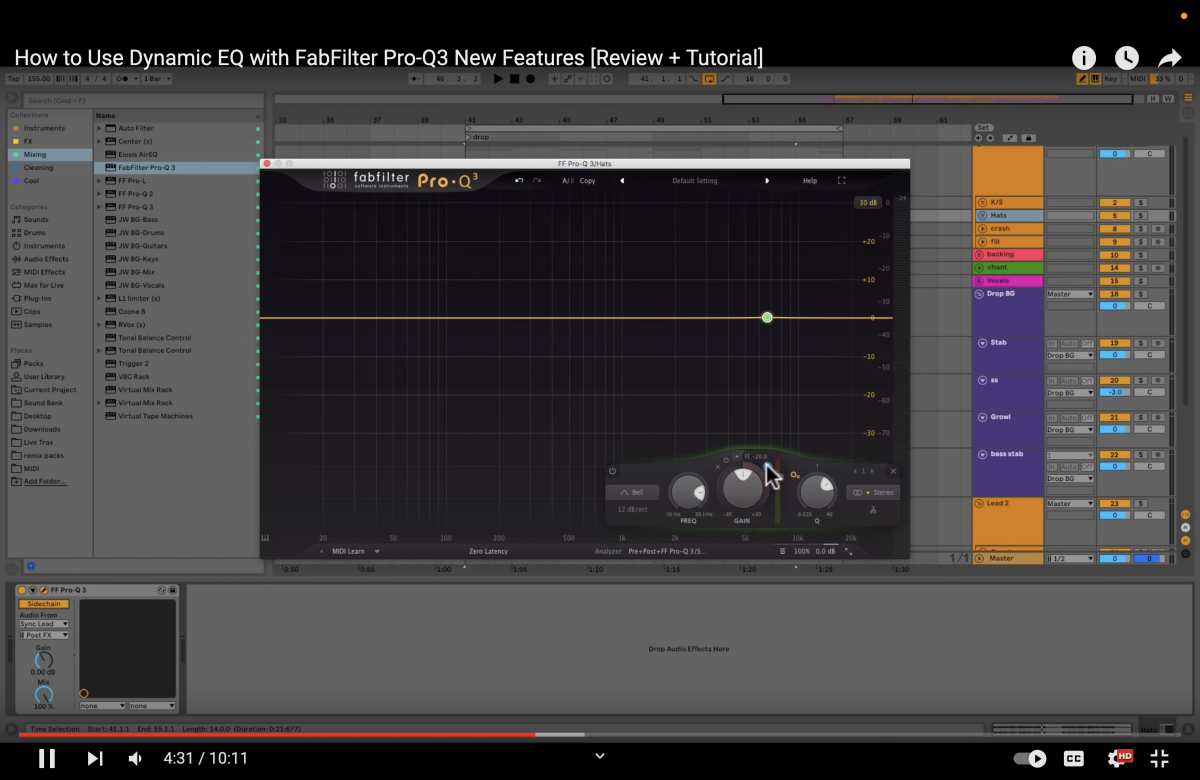Toggle the arrangement loop switch
The width and height of the screenshot is (1200, 780).
[710, 79]
